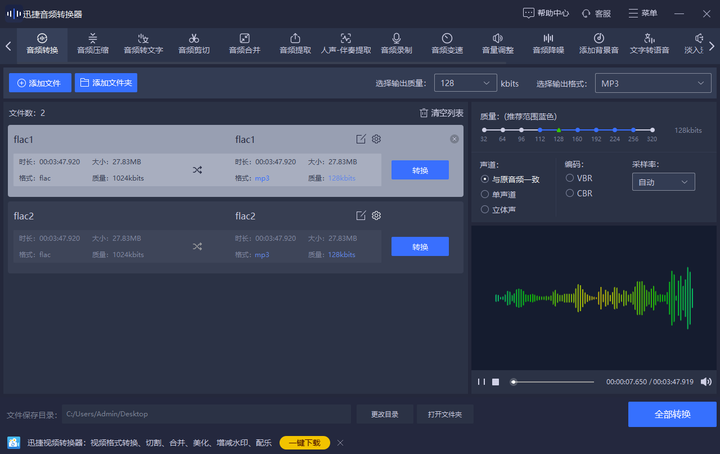Dismiss the bottom promo banner
The image size is (720, 454).
(x=340, y=443)
